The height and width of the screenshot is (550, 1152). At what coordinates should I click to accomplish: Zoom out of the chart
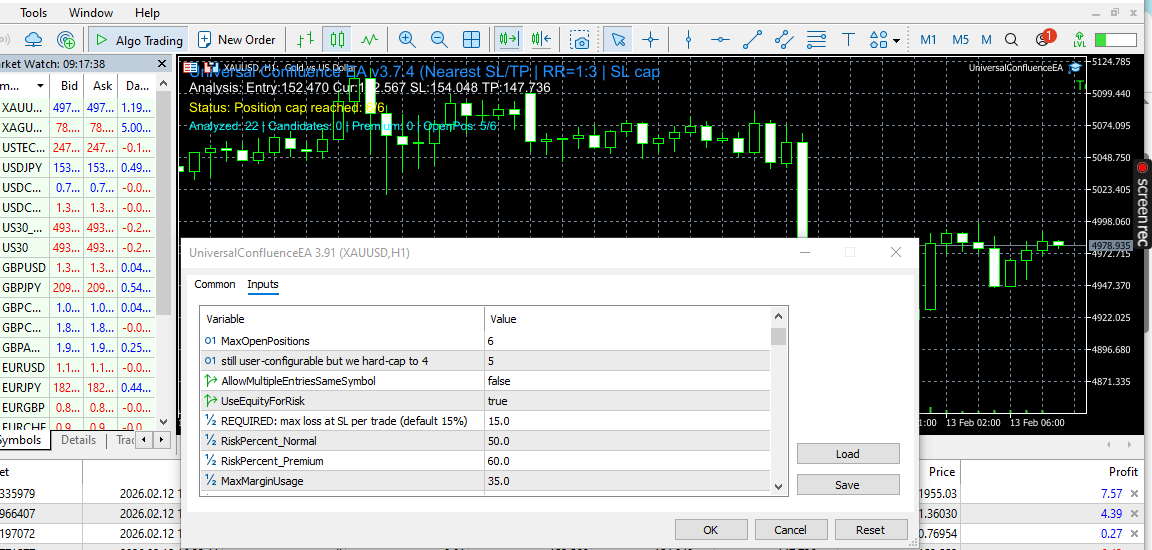pyautogui.click(x=439, y=39)
